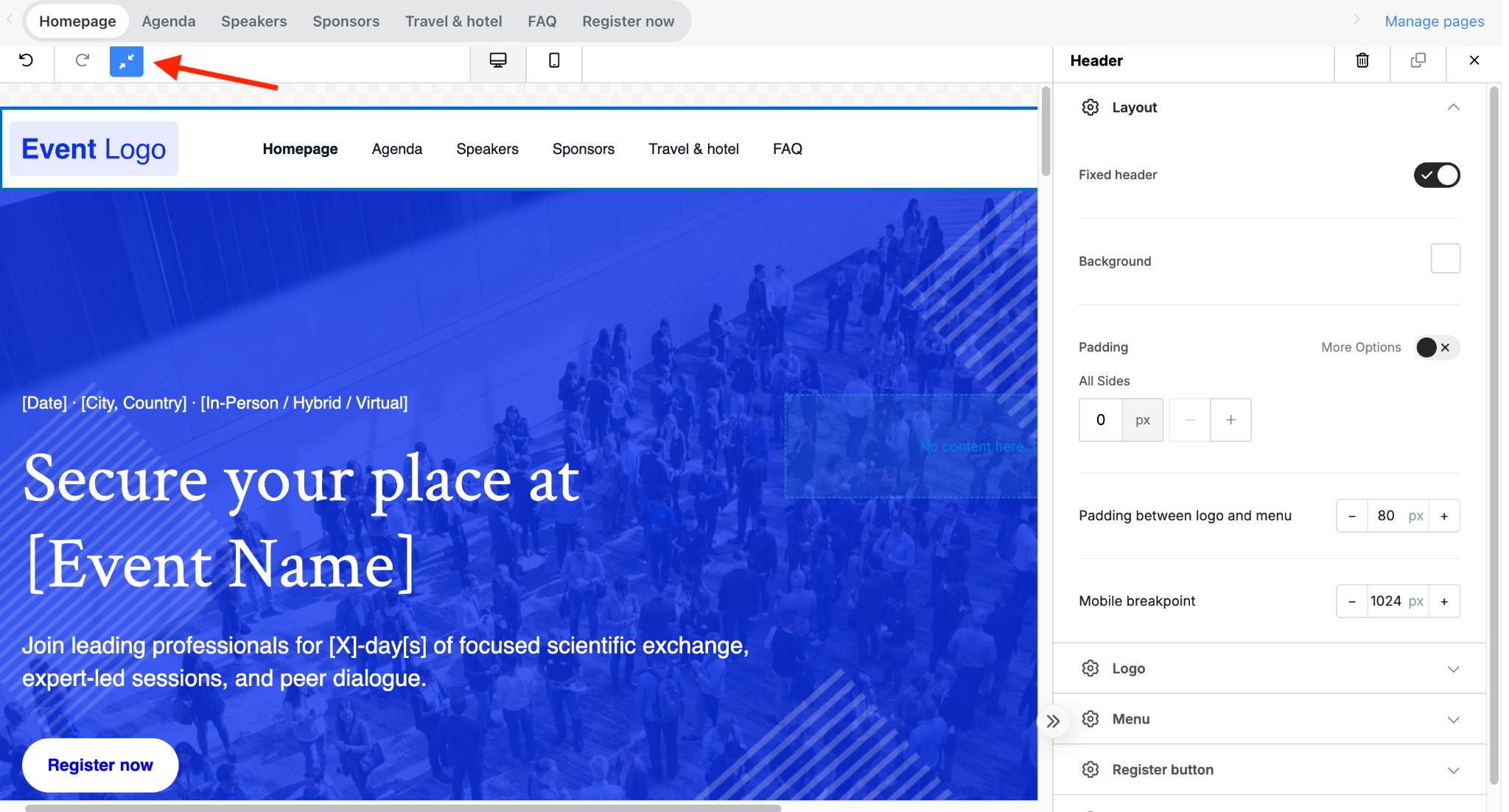Image resolution: width=1509 pixels, height=812 pixels.
Task: Click FAQ in the site header menu
Action: click(x=788, y=149)
